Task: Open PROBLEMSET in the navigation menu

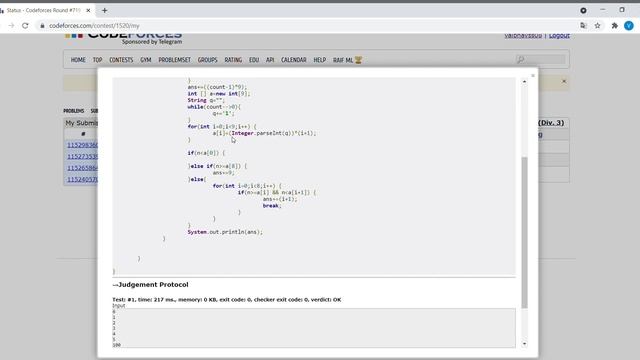Action: [174, 60]
